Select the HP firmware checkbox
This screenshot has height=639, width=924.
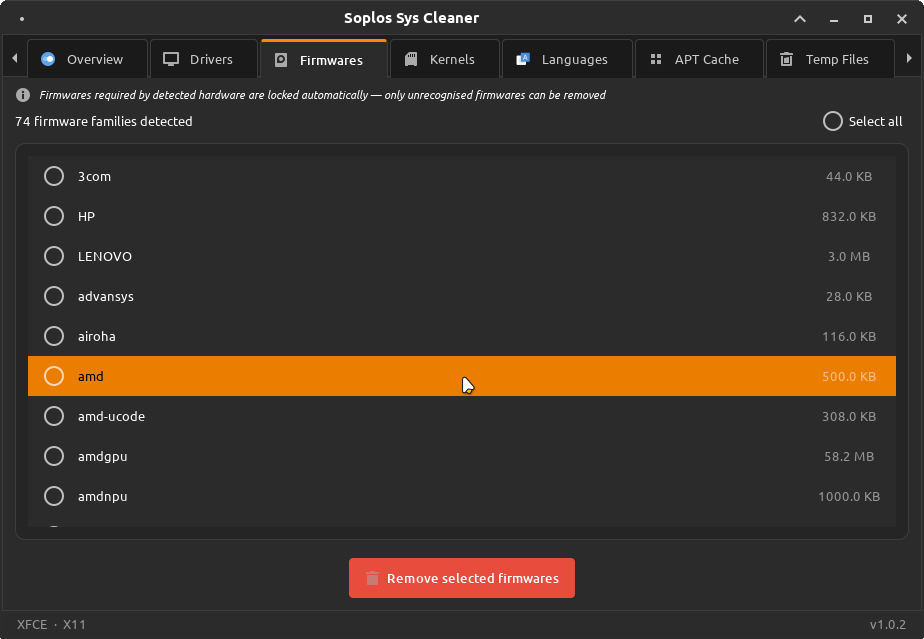pos(54,216)
